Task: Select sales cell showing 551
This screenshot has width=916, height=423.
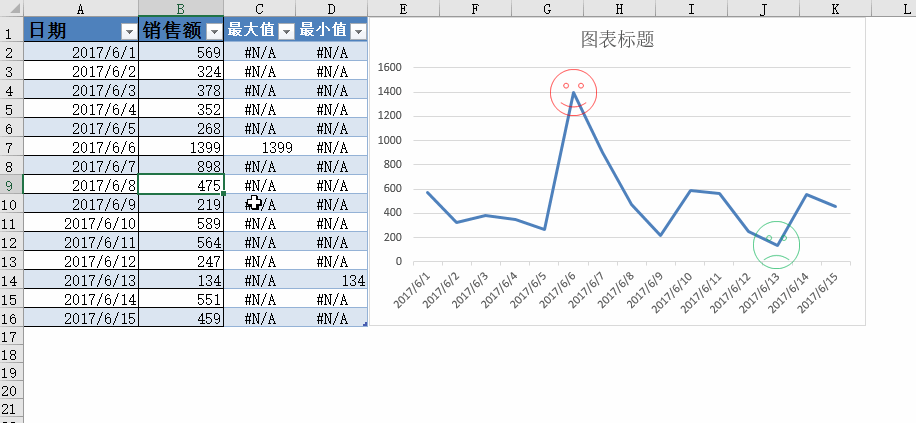Action: point(181,299)
